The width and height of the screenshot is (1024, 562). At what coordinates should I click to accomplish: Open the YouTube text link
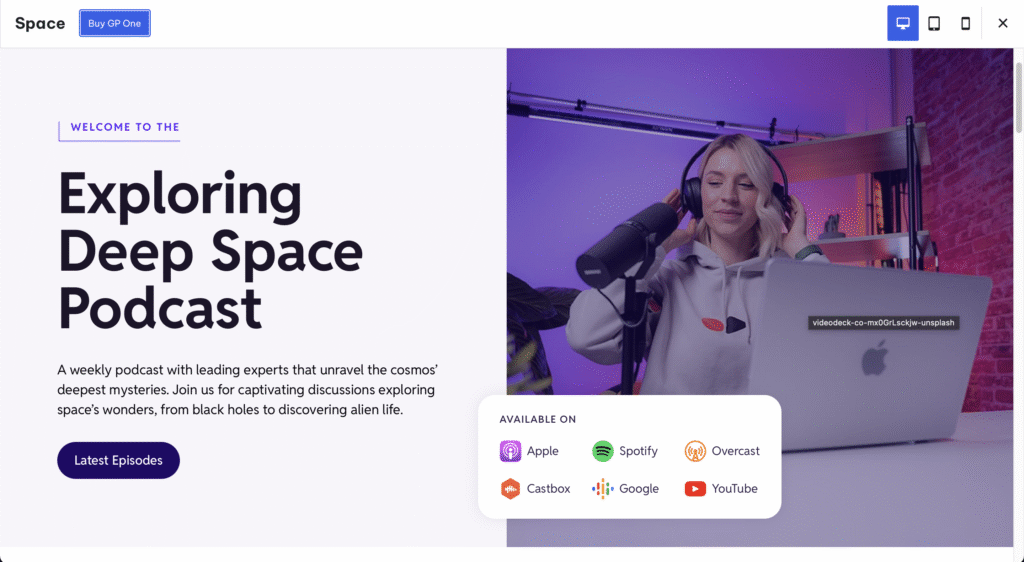coord(735,489)
